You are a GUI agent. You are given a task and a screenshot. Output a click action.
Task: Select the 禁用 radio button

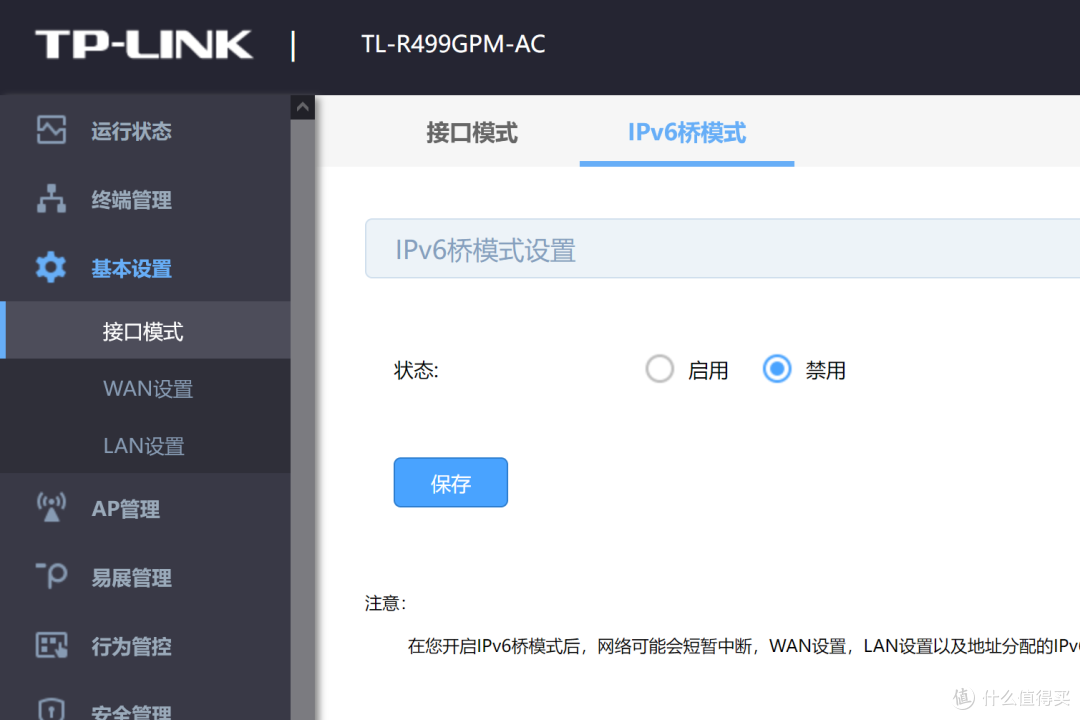point(777,369)
